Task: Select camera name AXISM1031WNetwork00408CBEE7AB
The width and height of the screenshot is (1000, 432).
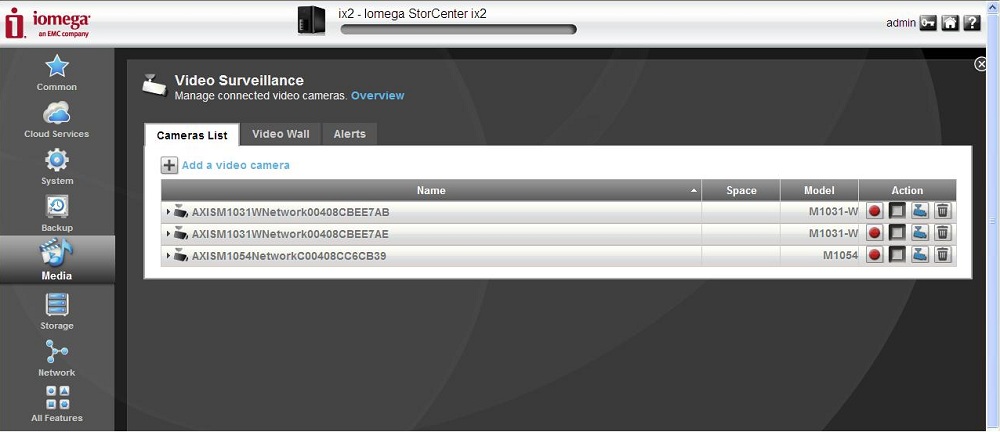Action: coord(291,212)
